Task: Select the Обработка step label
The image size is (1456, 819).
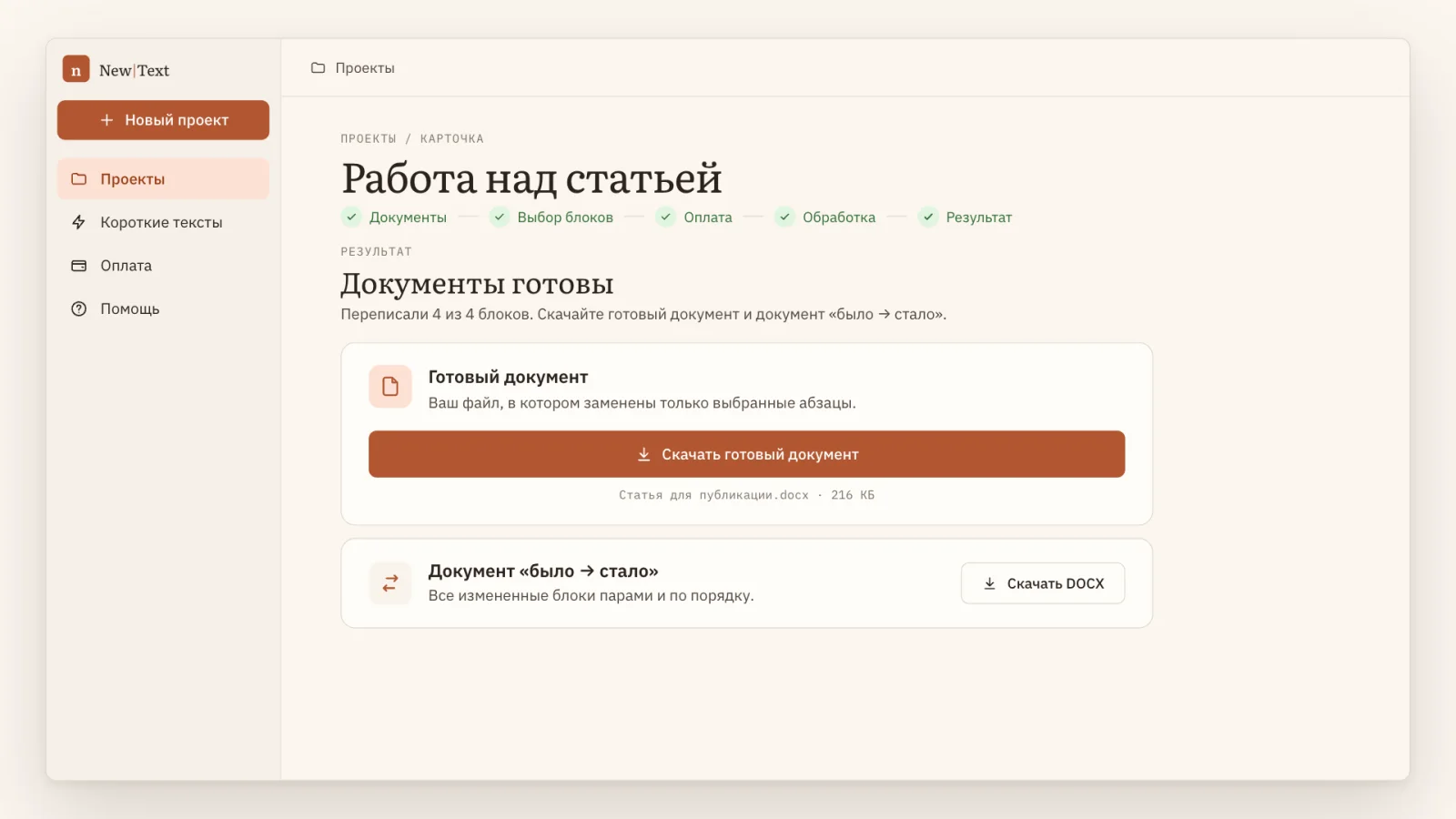Action: click(839, 217)
